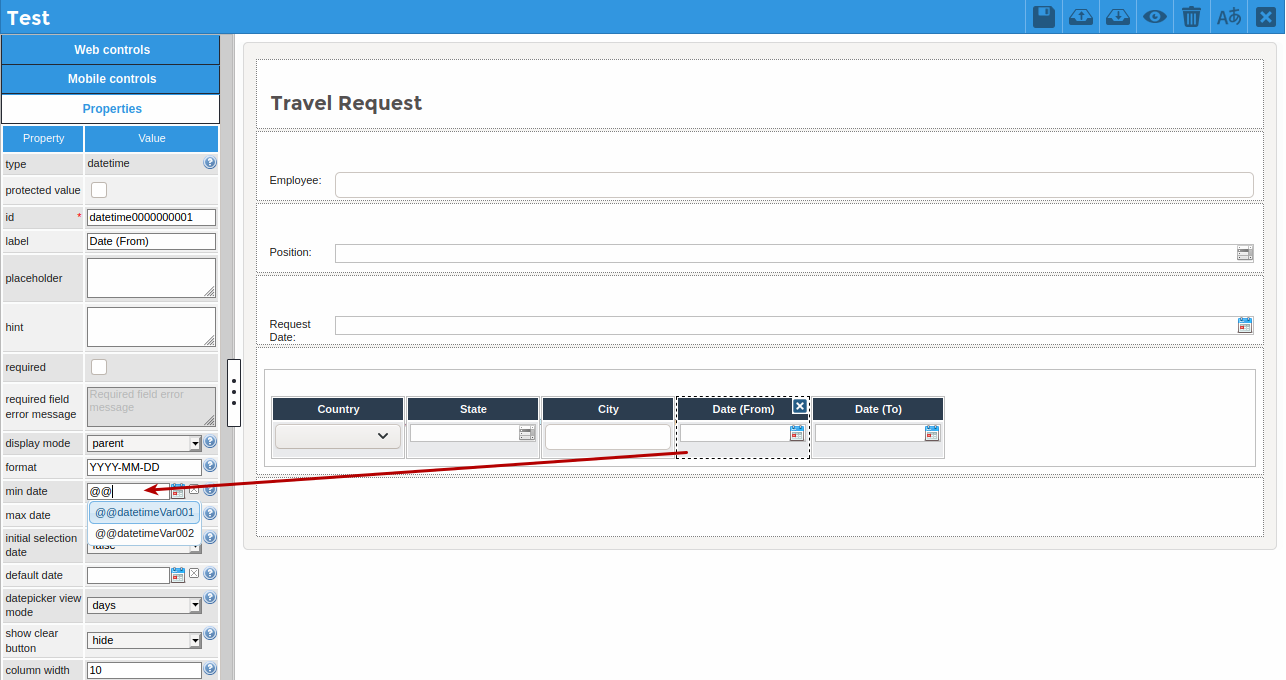Clear the default date value box
The height and width of the screenshot is (680, 1286).
194,574
